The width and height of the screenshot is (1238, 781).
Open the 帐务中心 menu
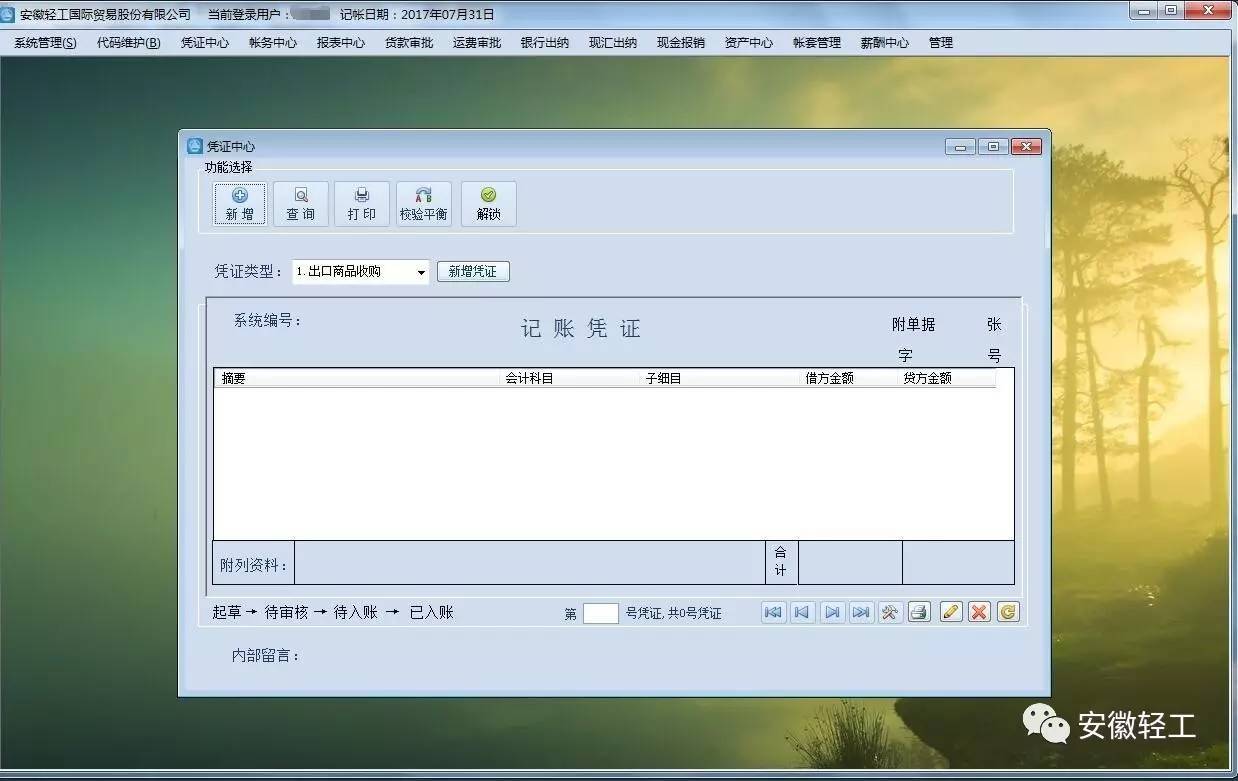(273, 43)
